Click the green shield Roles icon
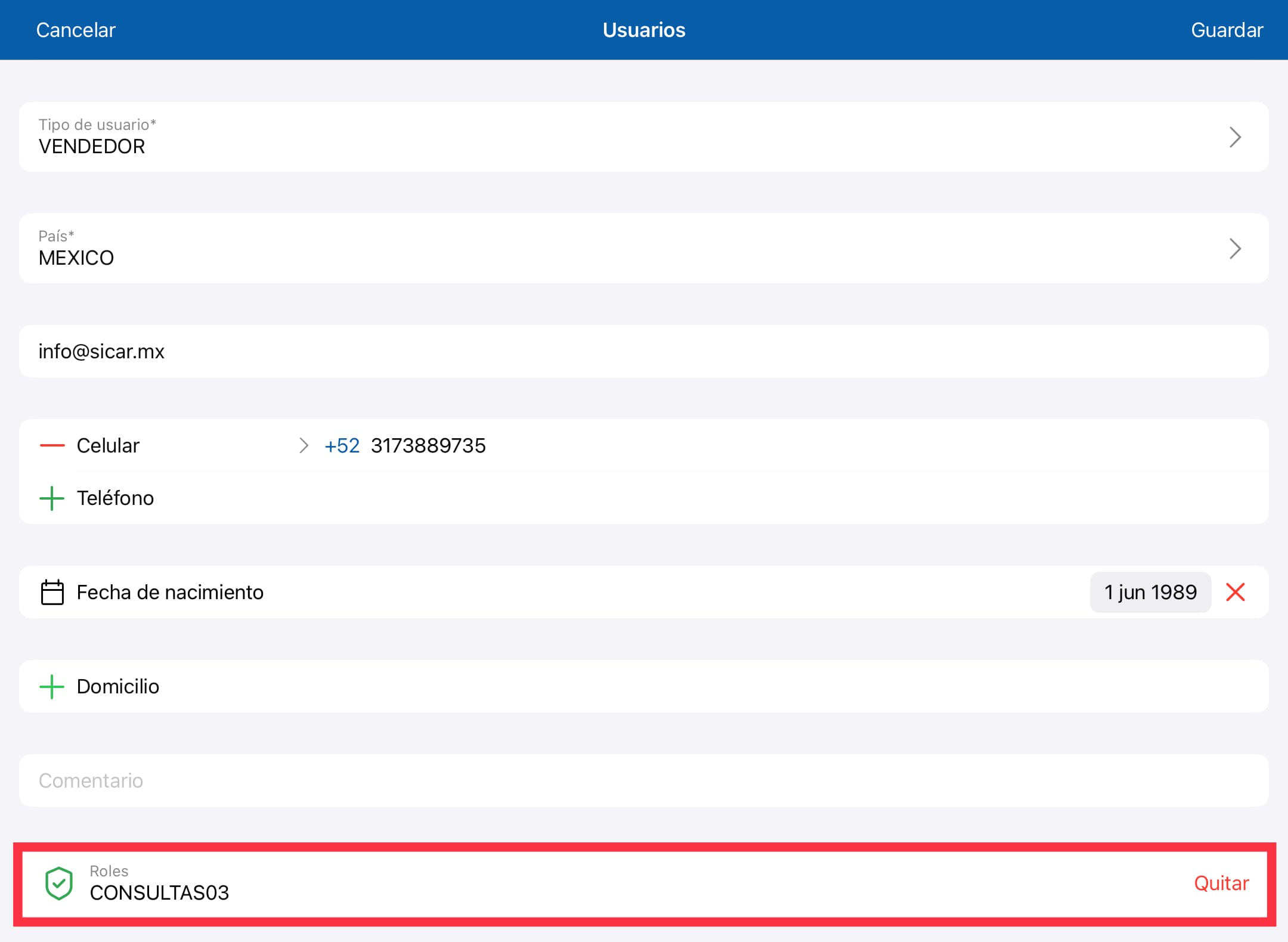 pyautogui.click(x=59, y=883)
